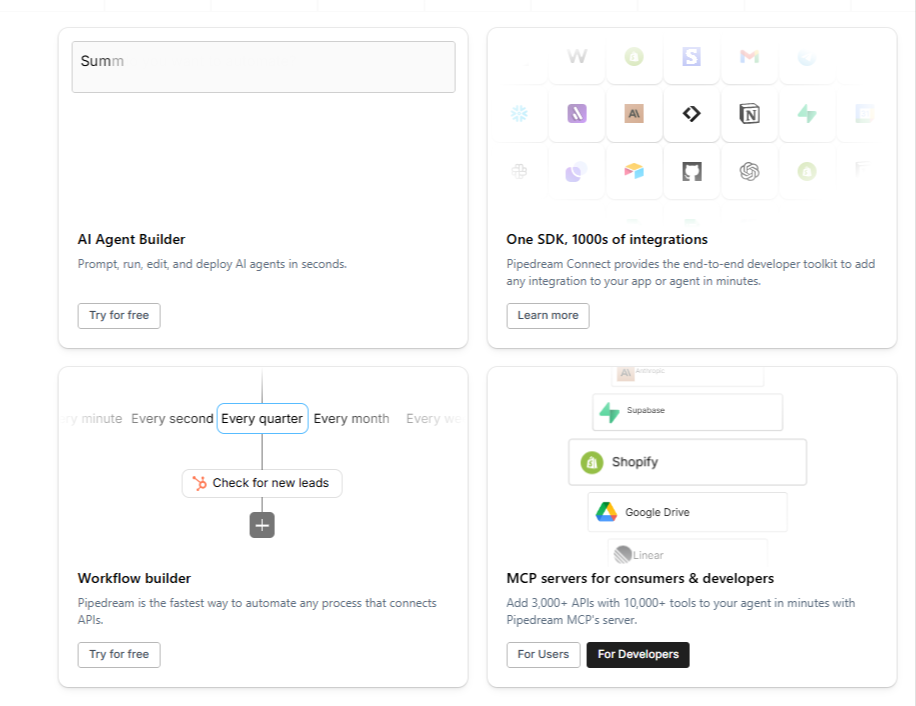Click the Anthropic icon tile

pos(634,114)
